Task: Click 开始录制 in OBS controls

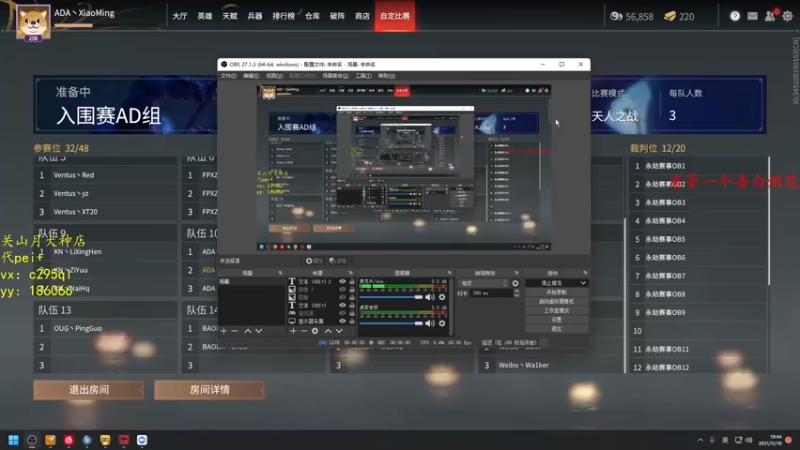Action: [556, 292]
